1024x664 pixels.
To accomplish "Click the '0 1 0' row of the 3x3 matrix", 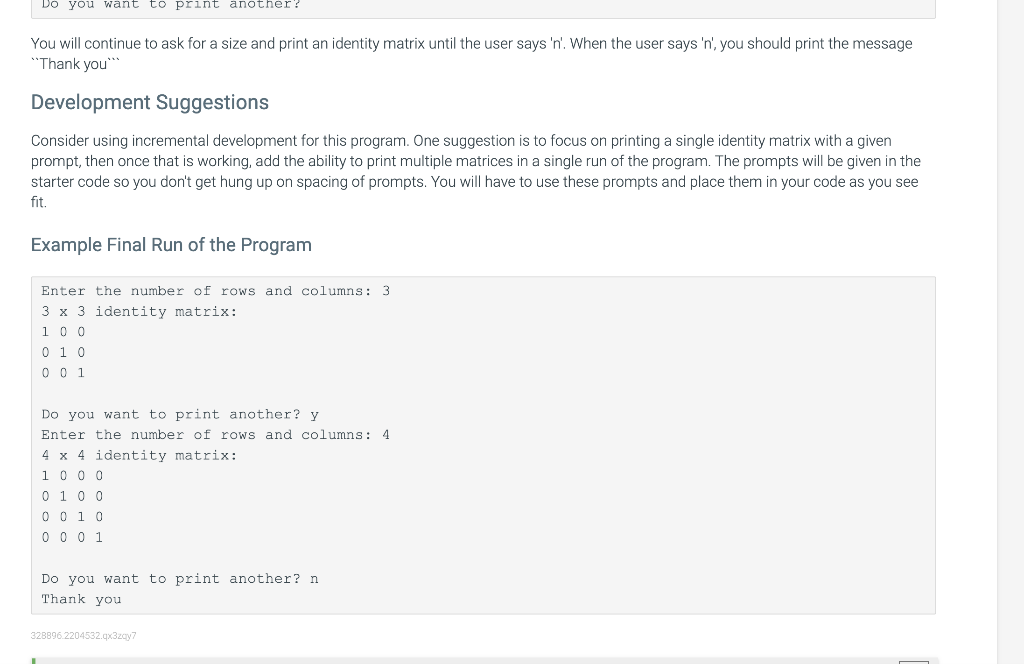I will tap(63, 353).
